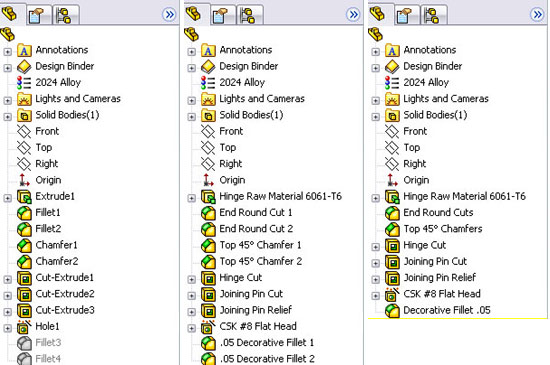Expand Design Binder in the left panel
550x365 pixels.
(7, 68)
